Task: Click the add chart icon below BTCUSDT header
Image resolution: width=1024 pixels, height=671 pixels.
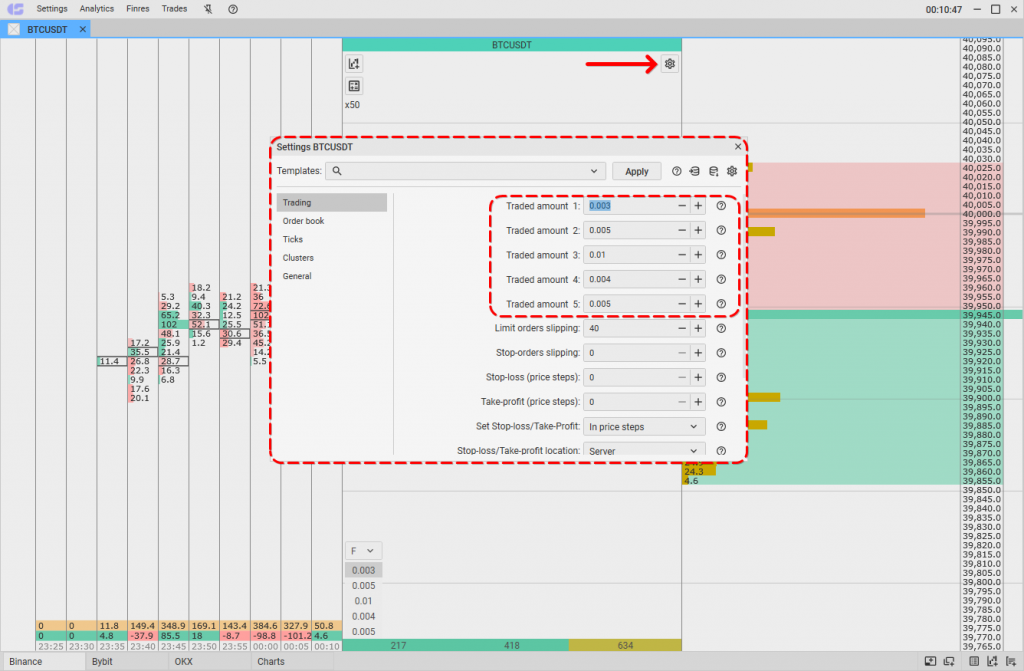Action: [x=354, y=64]
